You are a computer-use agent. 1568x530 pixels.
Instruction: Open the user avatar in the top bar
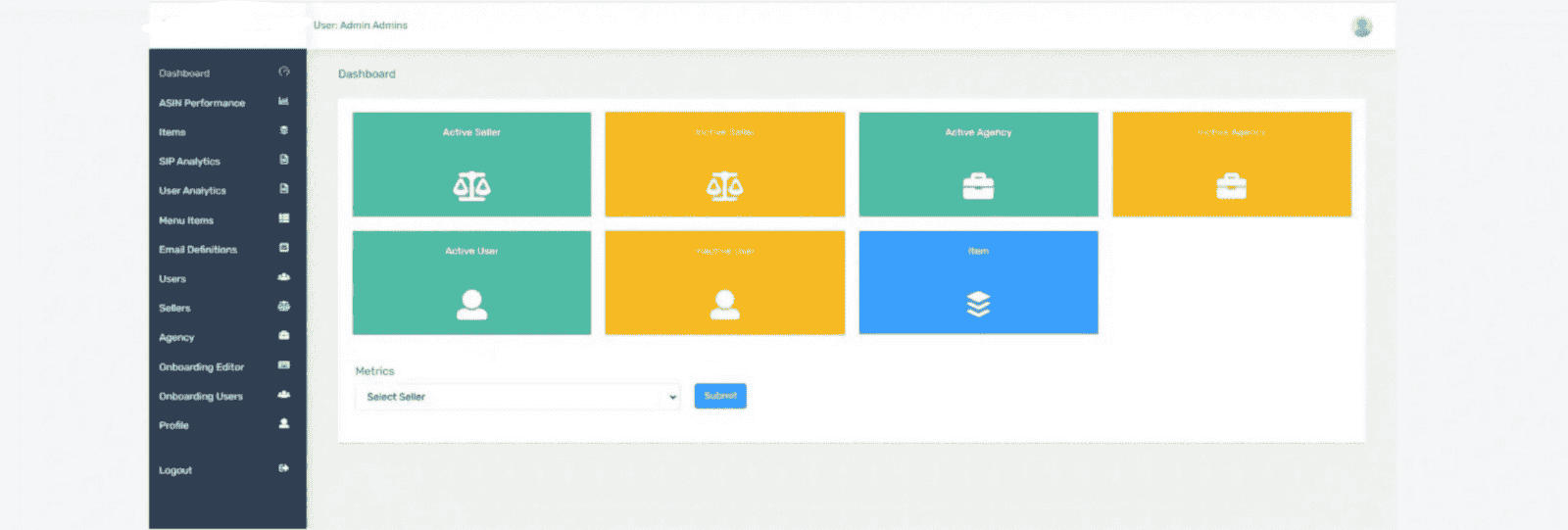pyautogui.click(x=1362, y=26)
